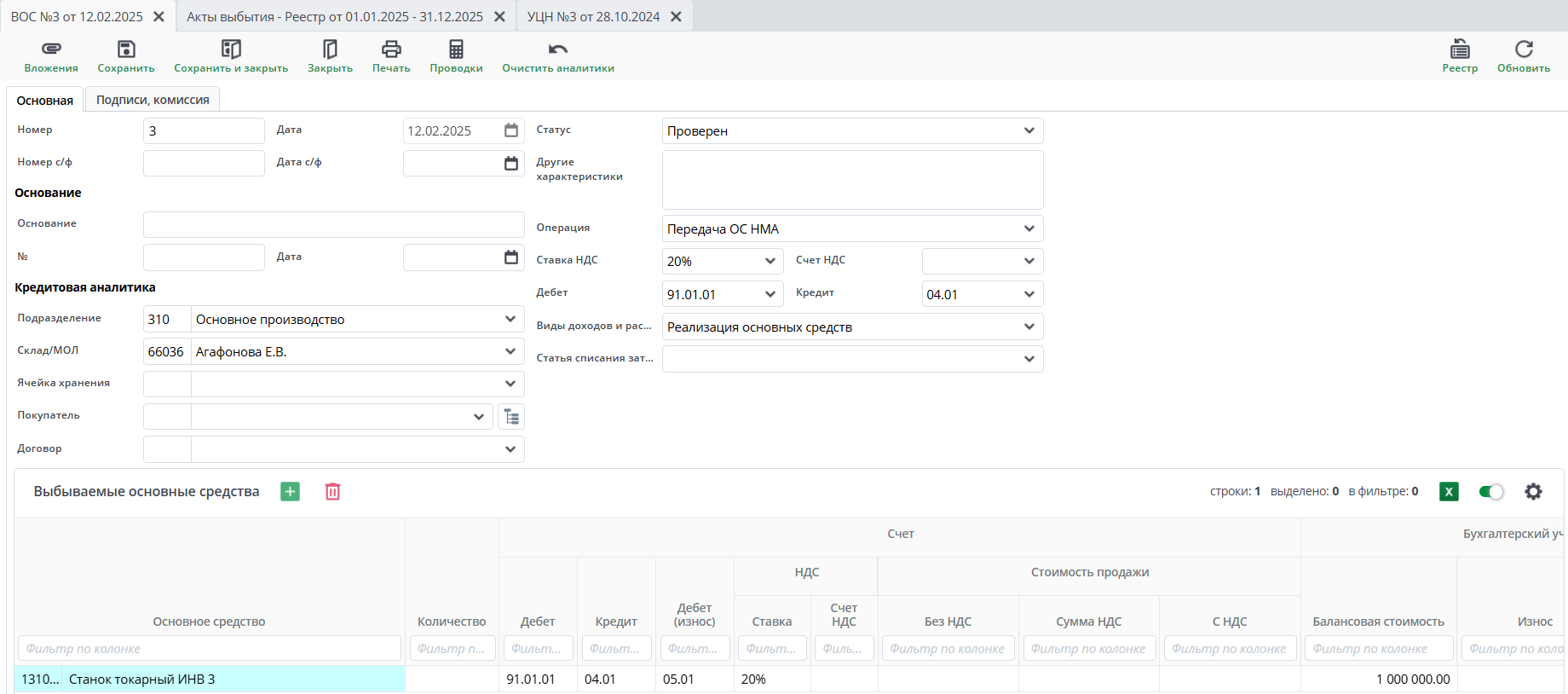The height and width of the screenshot is (694, 1568).
Task: Expand the Статус dropdown
Action: (1029, 131)
